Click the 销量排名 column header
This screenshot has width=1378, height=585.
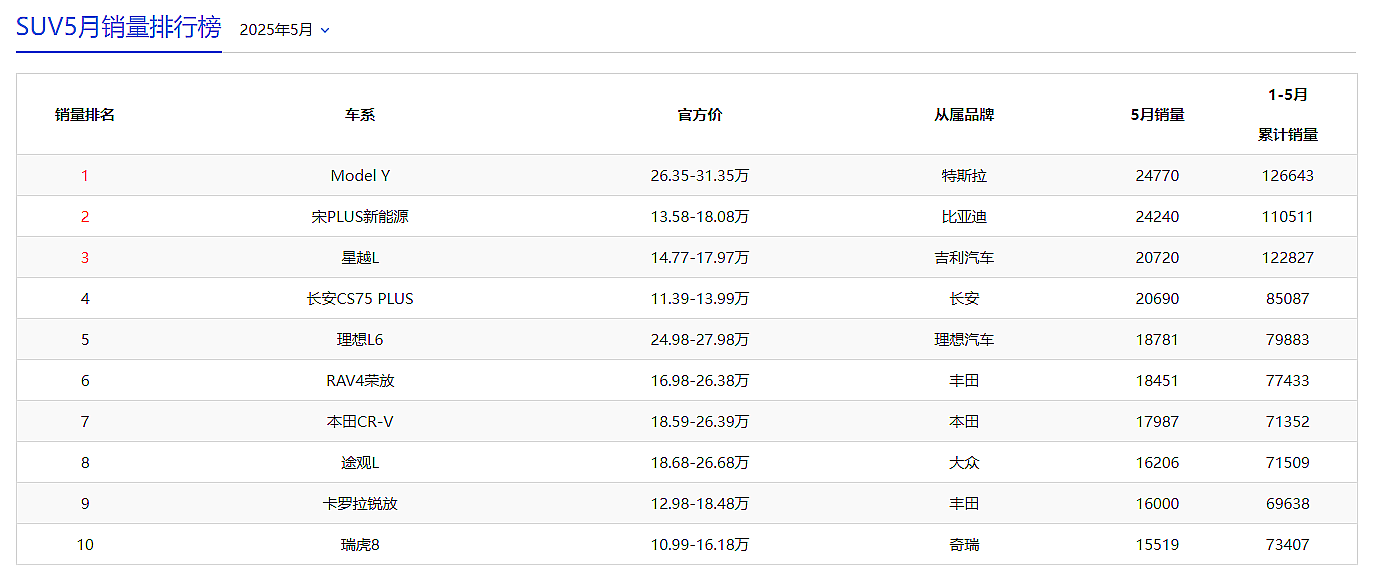pos(85,115)
